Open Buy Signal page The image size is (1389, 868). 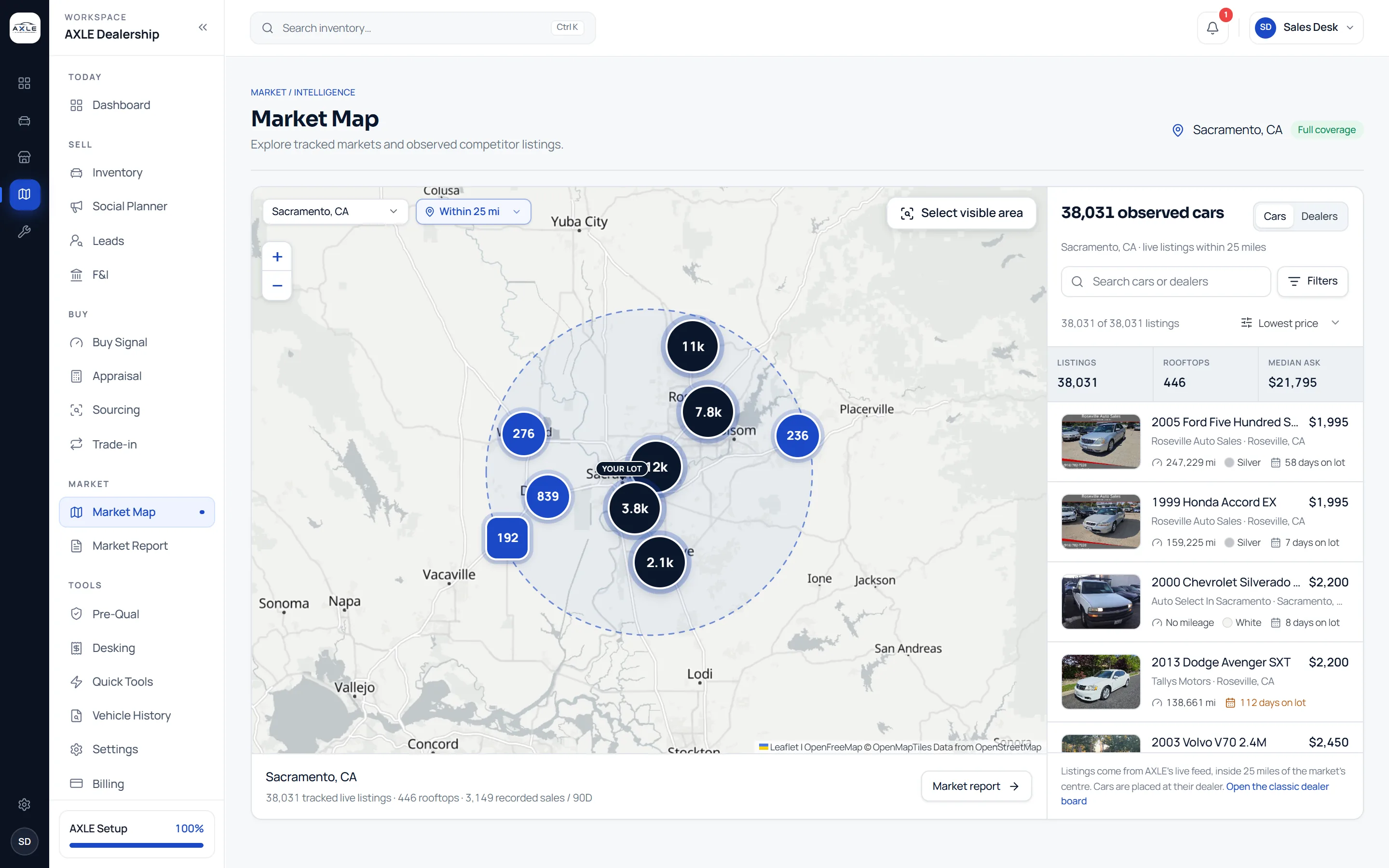coord(136,342)
